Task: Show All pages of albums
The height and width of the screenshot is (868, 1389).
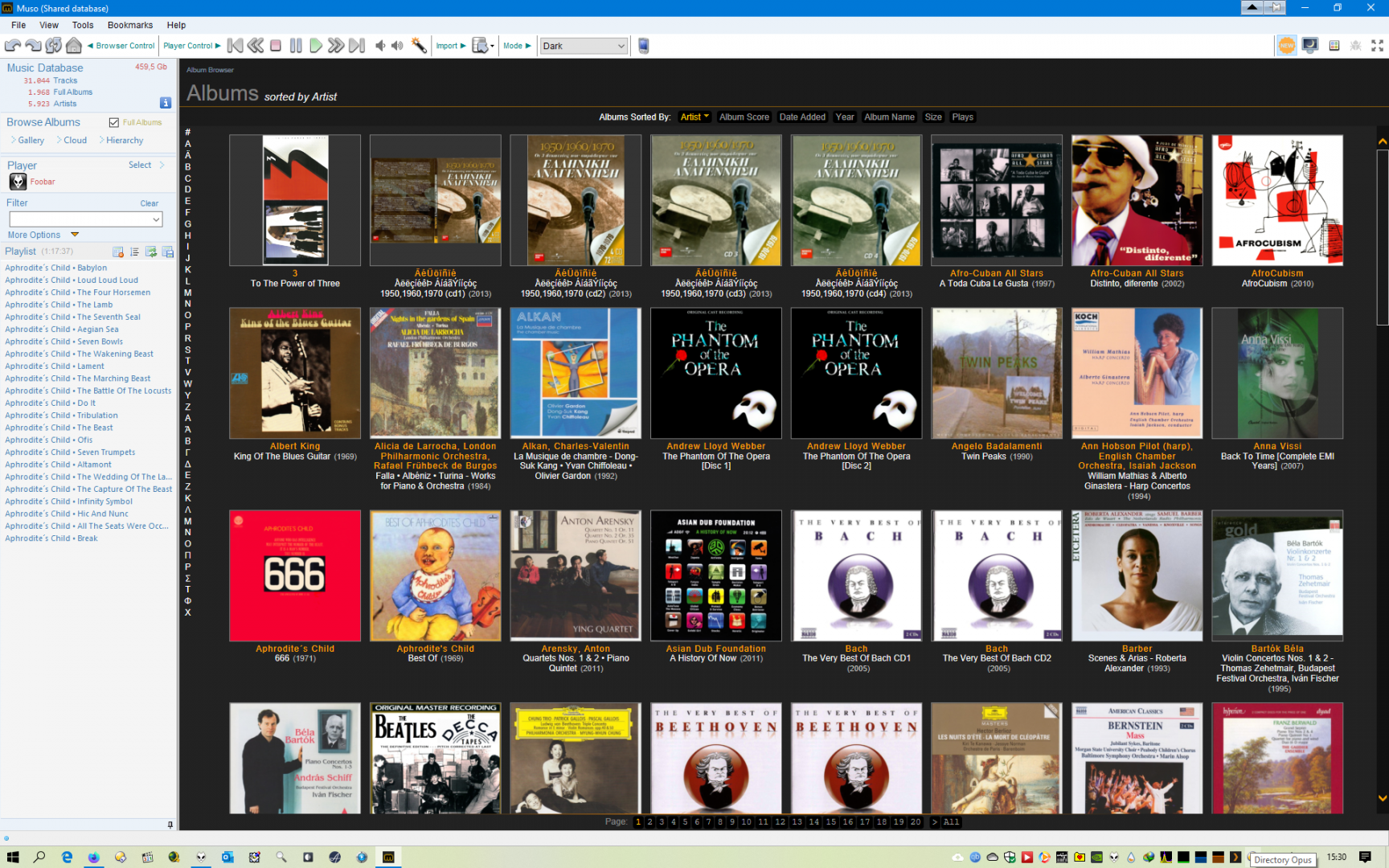Action: (x=951, y=822)
